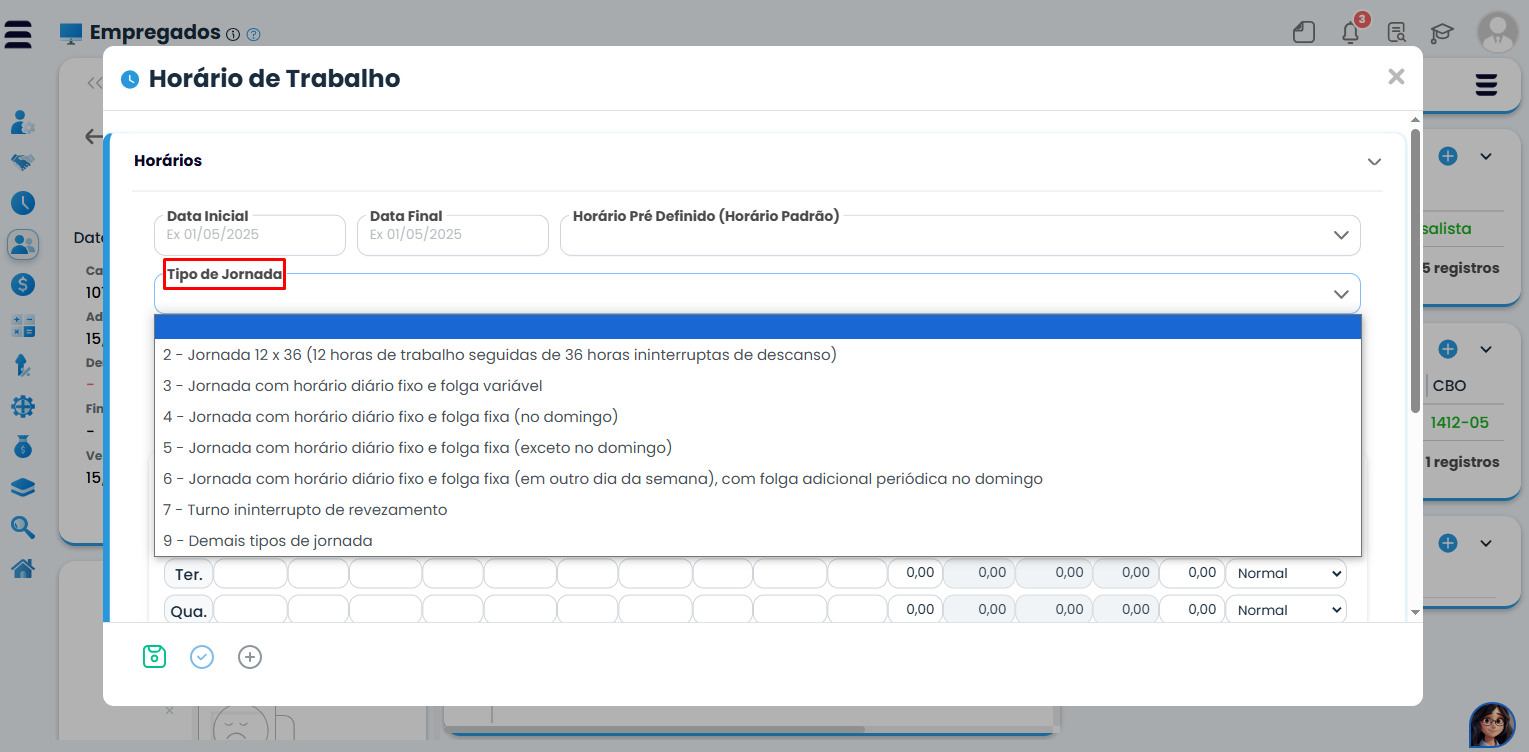Expand chevron in the CBO panel header
Screen dimensions: 1529x752
click(1486, 349)
